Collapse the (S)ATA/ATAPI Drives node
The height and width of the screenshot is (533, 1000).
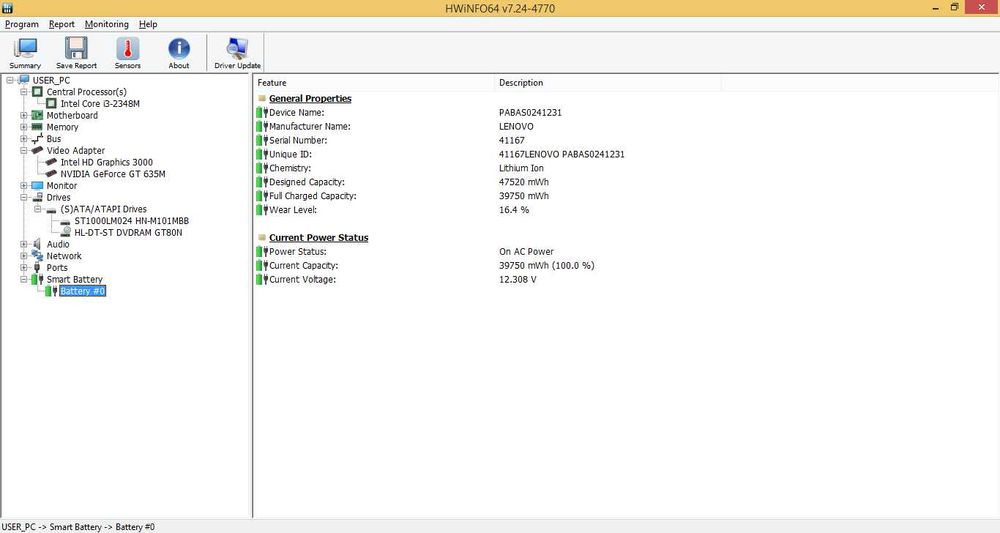tap(38, 209)
